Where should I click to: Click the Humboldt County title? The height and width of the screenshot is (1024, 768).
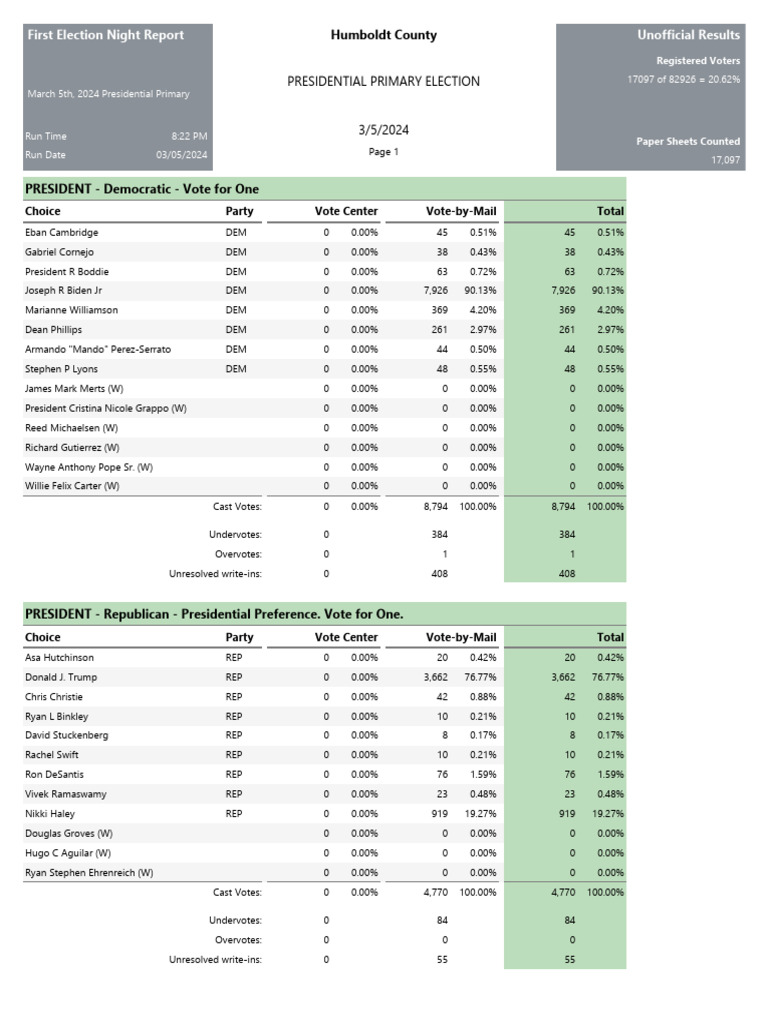383,35
